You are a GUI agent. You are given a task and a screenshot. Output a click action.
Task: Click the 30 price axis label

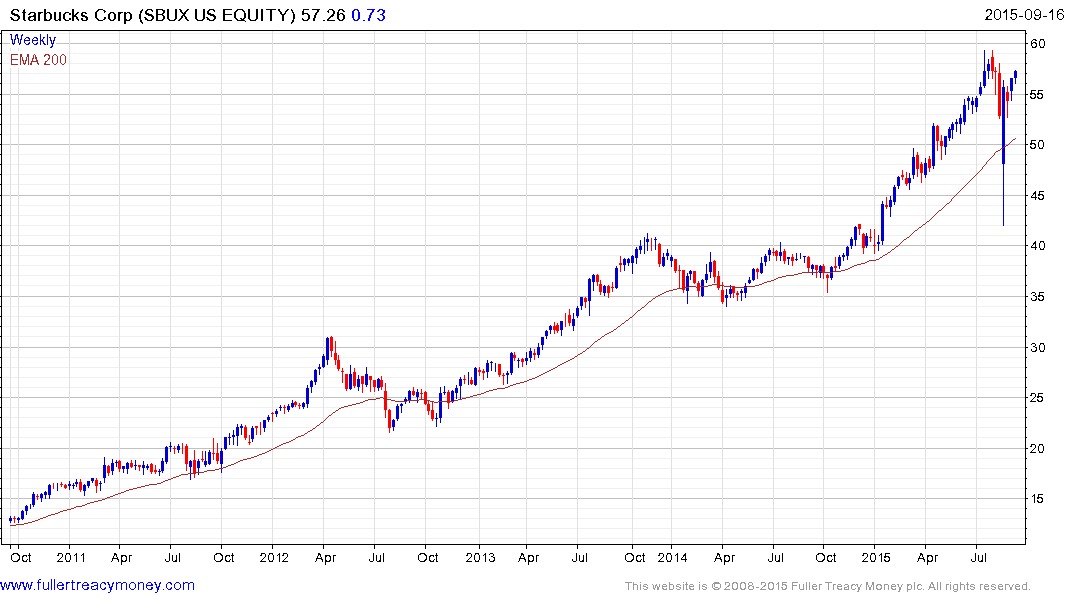tap(1039, 347)
